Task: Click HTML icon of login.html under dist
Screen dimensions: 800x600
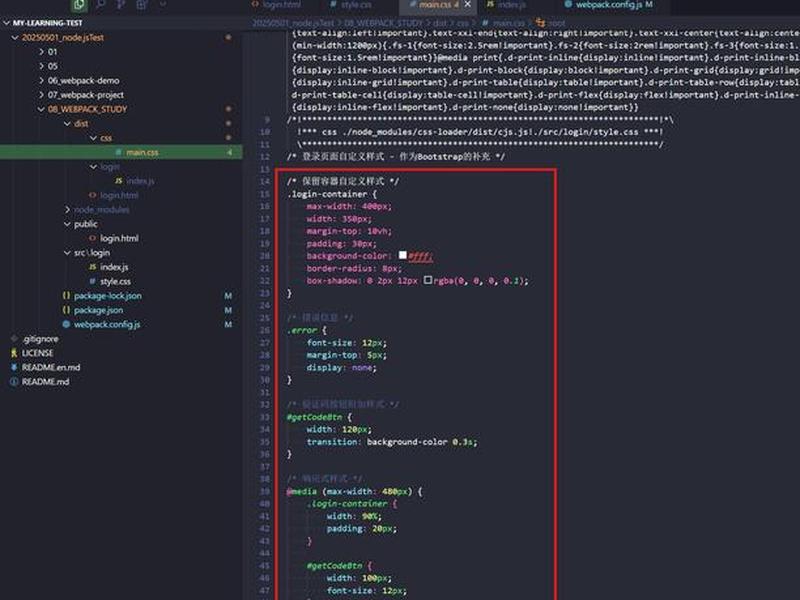Action: 92,195
